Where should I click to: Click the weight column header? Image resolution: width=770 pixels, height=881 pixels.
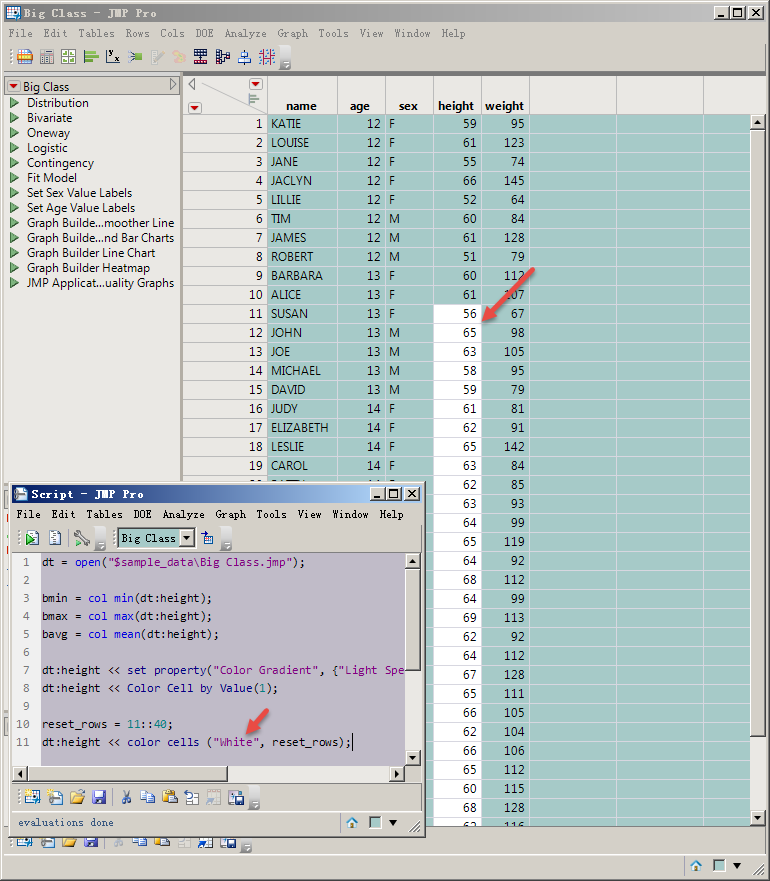(x=504, y=106)
